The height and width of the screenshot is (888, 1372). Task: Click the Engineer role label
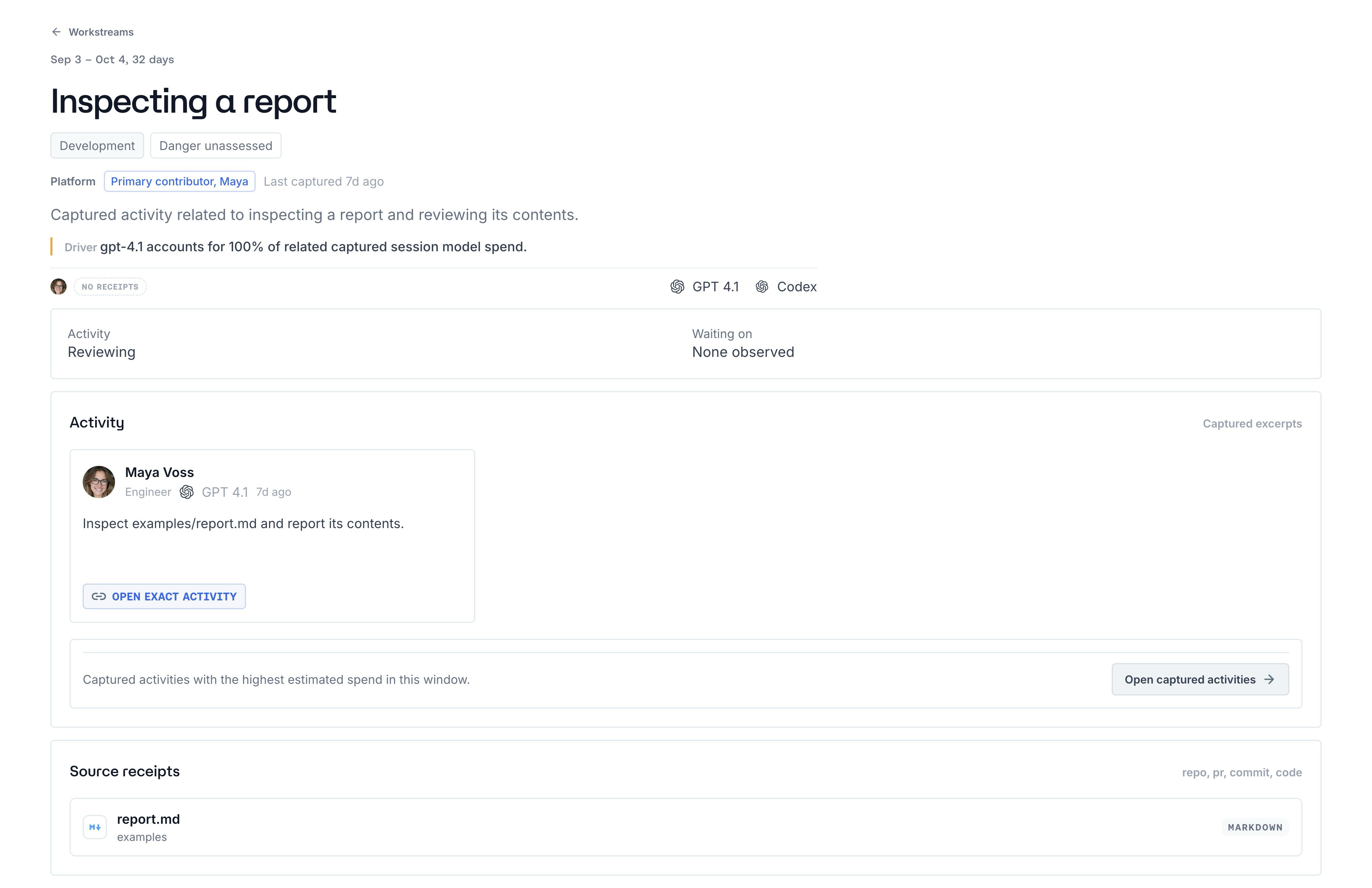pyautogui.click(x=148, y=492)
